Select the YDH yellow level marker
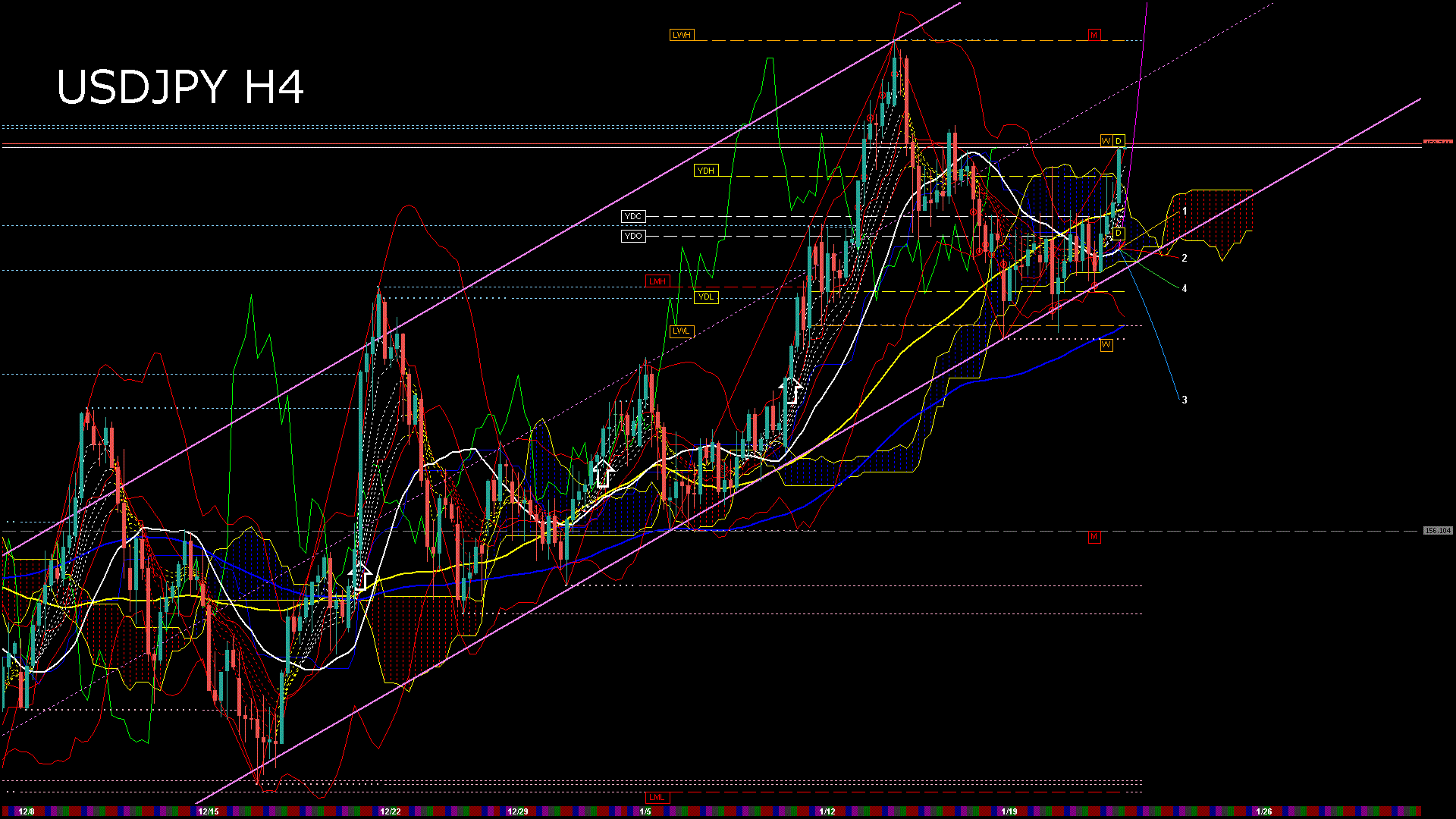1456x819 pixels. (707, 171)
